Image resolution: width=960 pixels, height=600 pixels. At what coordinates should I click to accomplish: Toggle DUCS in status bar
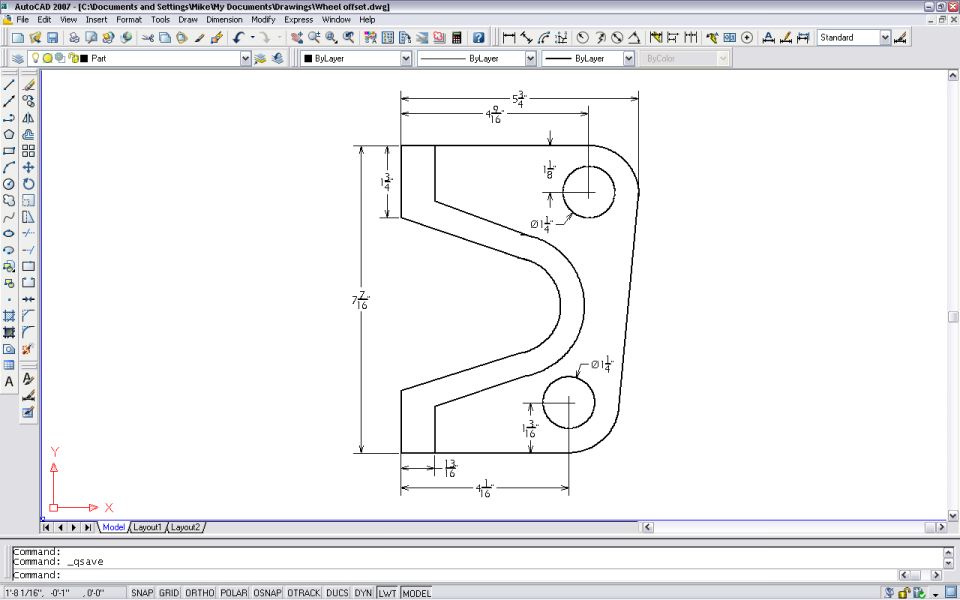click(x=337, y=593)
